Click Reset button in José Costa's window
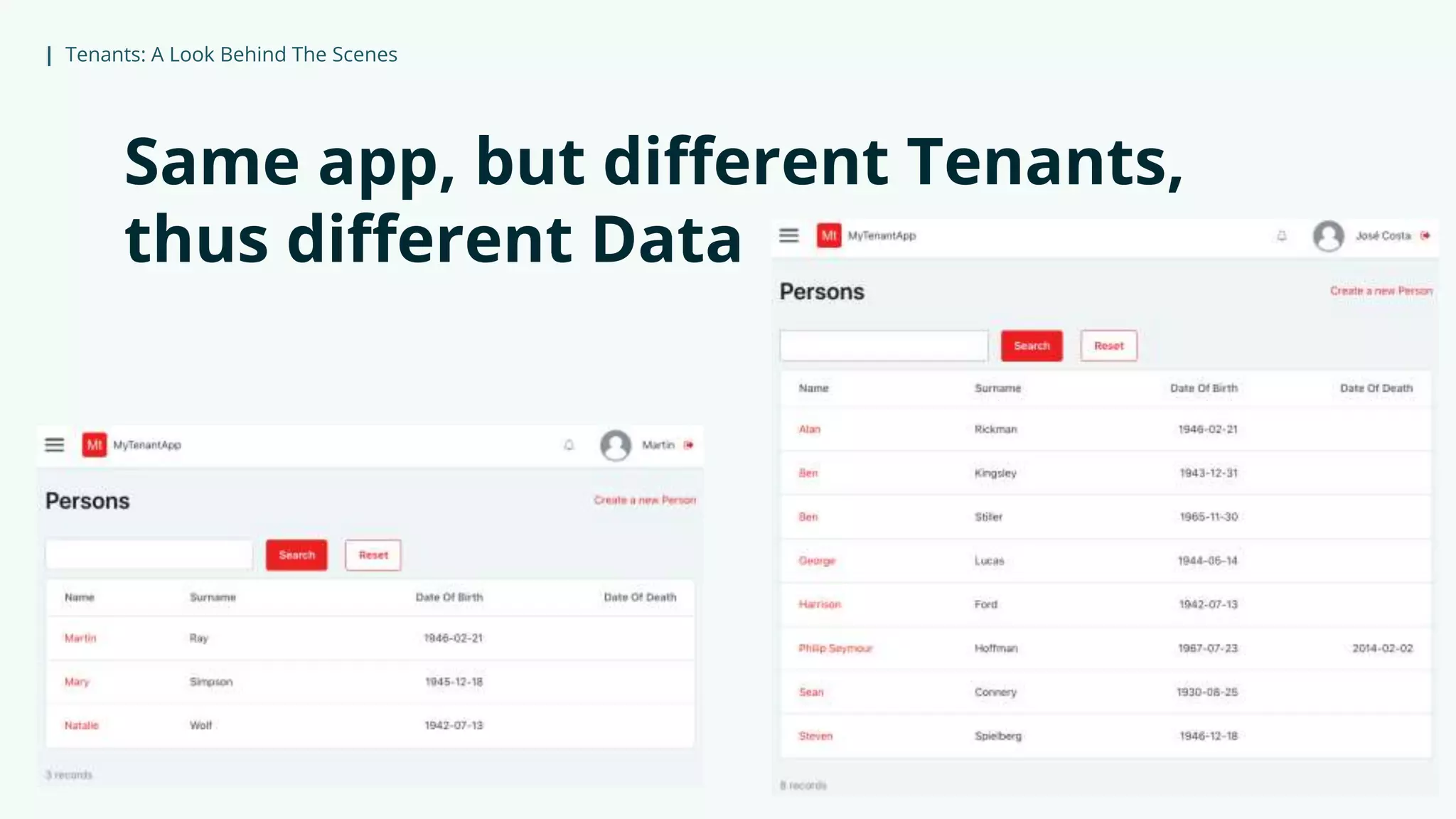Screen dimensions: 1456x819 pyautogui.click(x=1109, y=346)
